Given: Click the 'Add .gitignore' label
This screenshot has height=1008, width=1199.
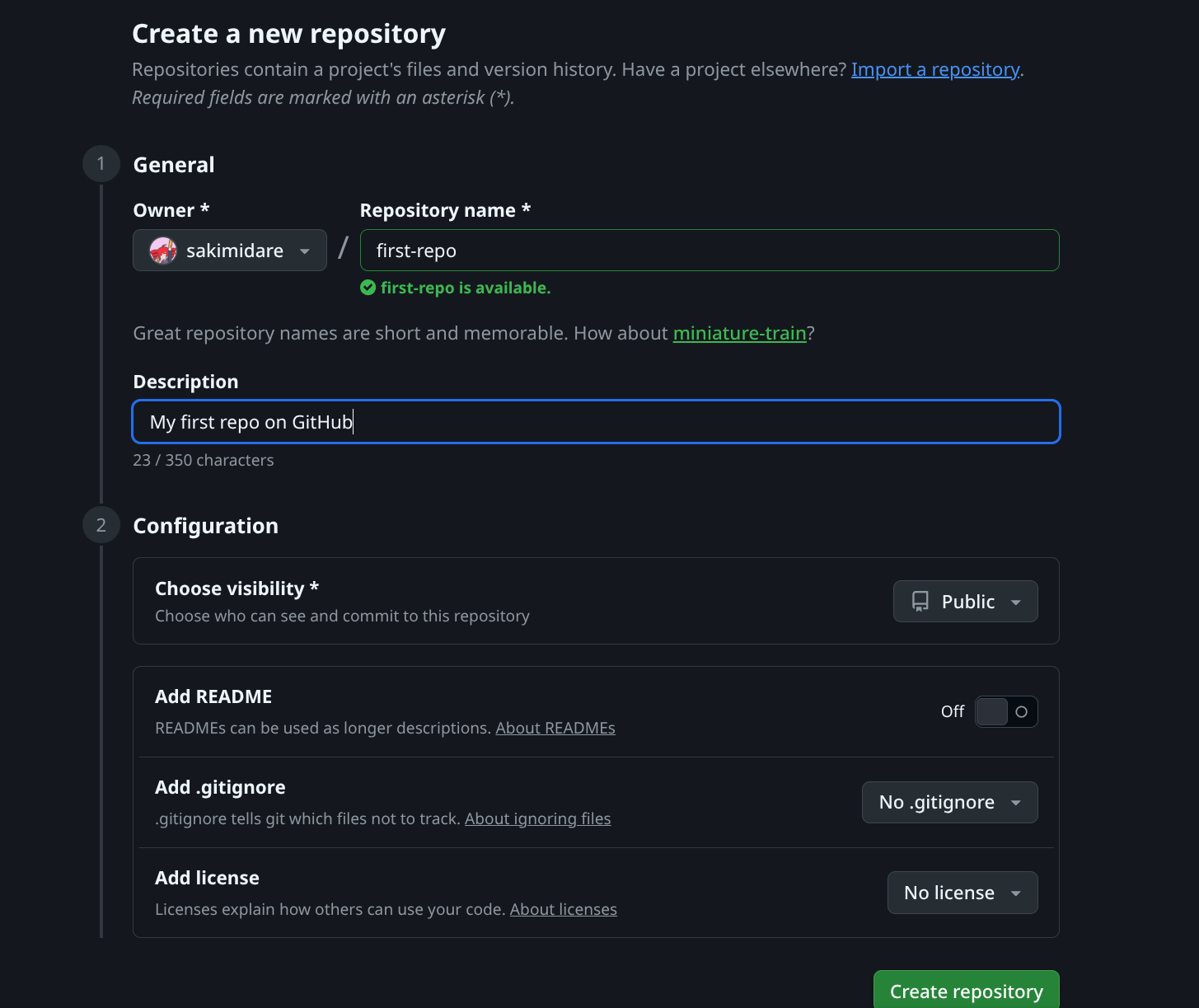Looking at the screenshot, I should coord(220,787).
